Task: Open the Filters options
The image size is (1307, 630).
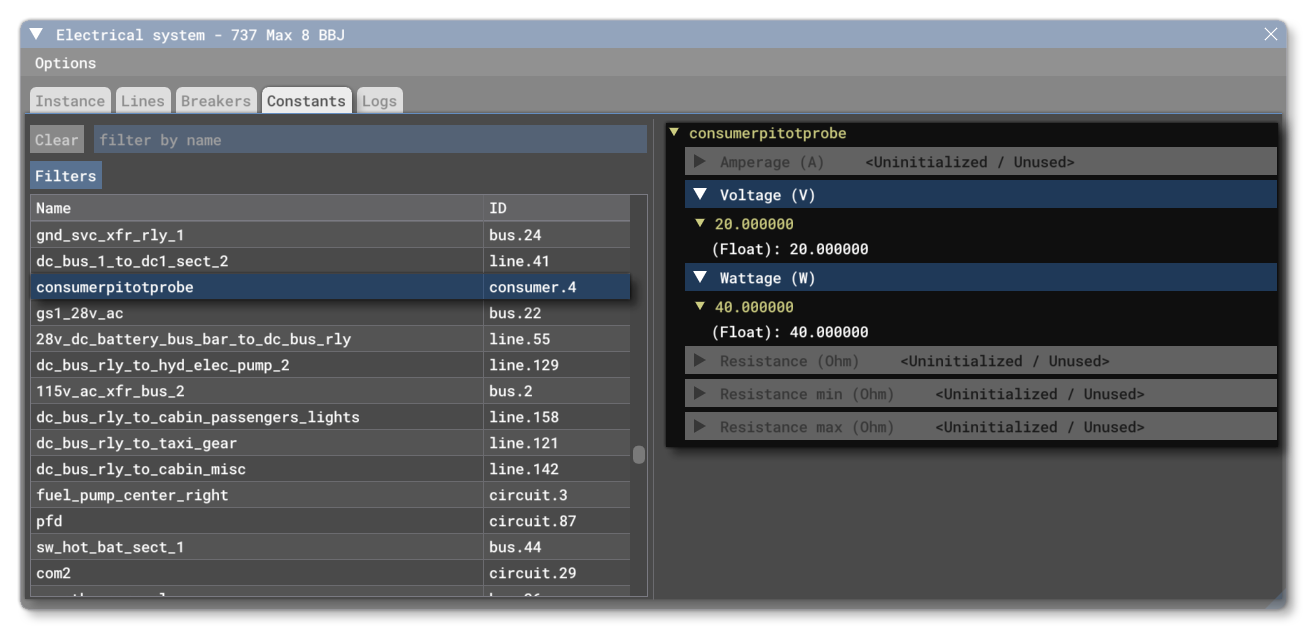Action: (x=65, y=175)
